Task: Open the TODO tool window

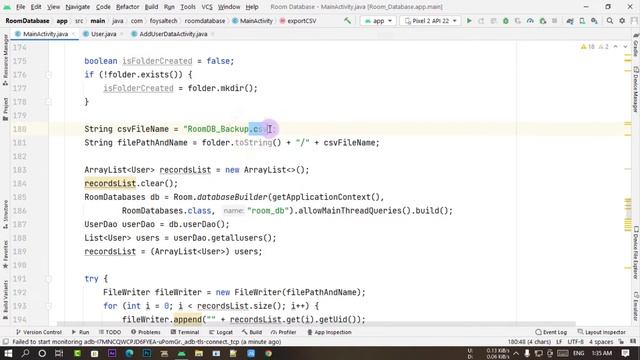Action: (110, 332)
